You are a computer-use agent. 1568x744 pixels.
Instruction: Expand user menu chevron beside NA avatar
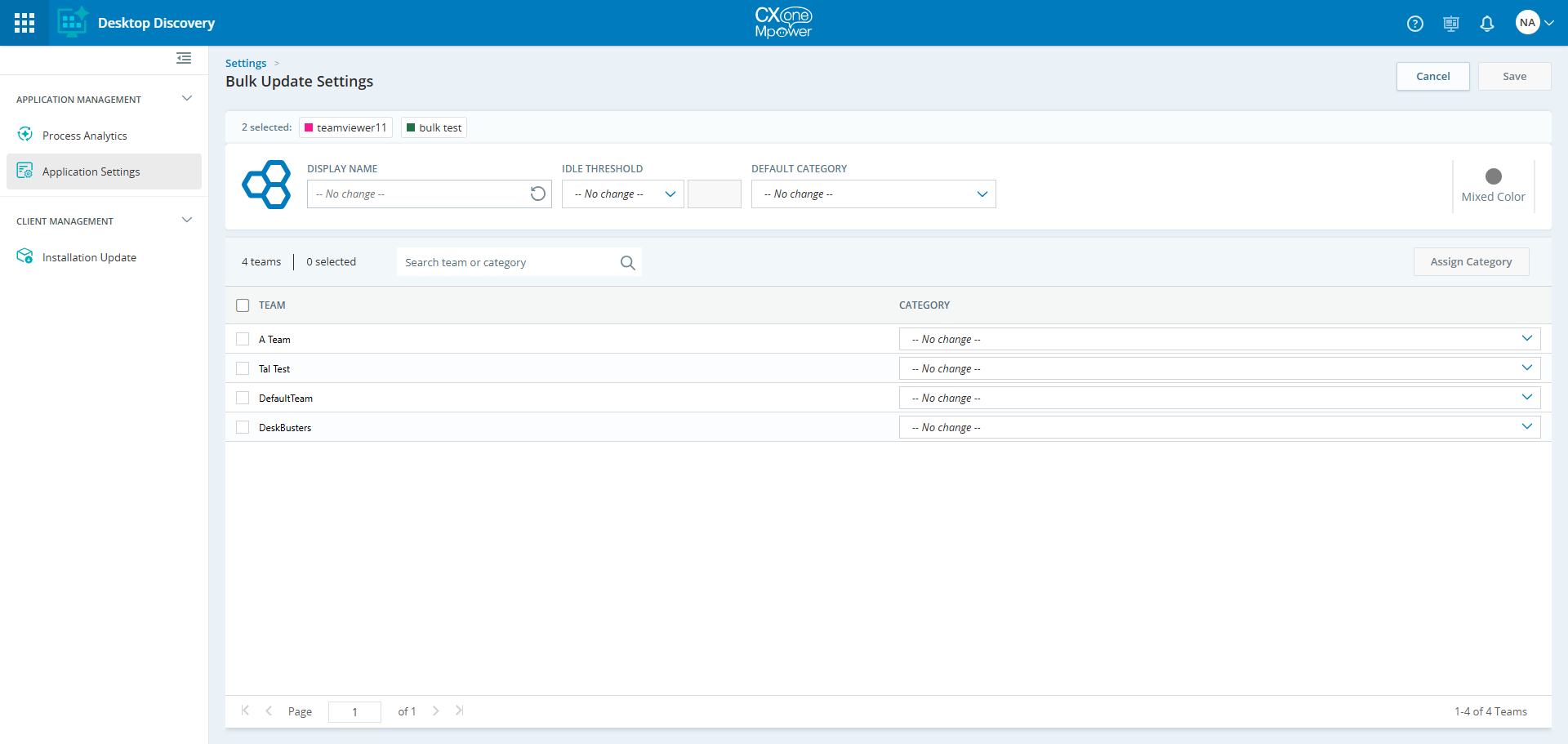(x=1549, y=23)
